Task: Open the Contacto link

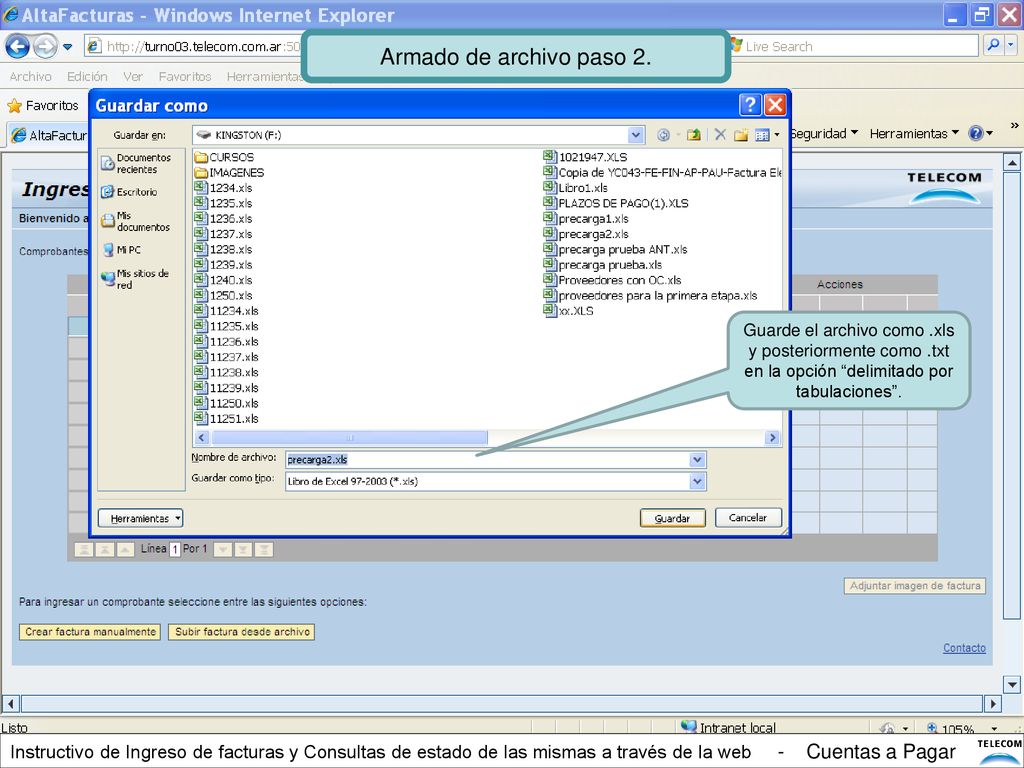Action: tap(964, 648)
